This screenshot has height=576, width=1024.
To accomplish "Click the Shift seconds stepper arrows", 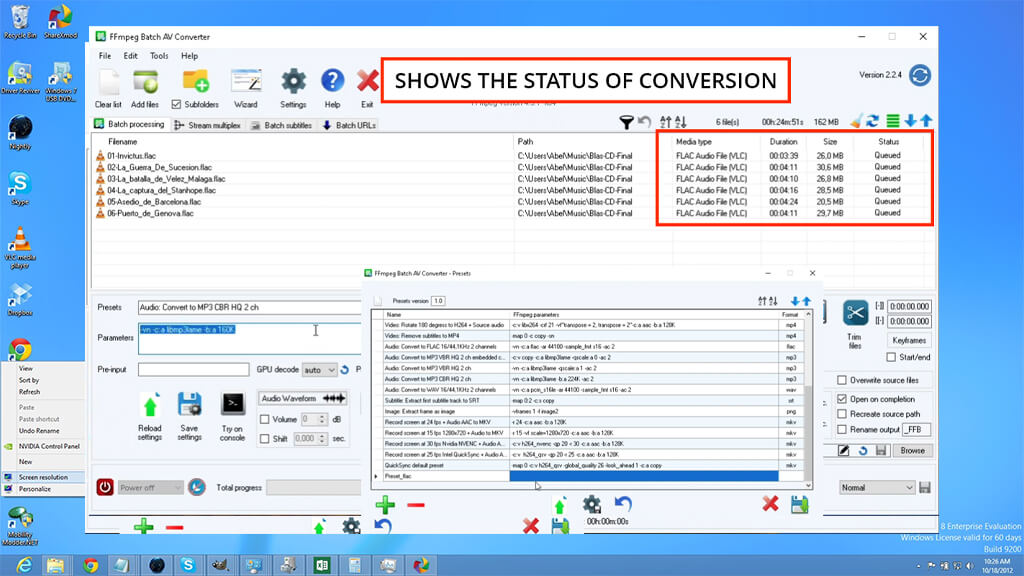I will (x=322, y=439).
